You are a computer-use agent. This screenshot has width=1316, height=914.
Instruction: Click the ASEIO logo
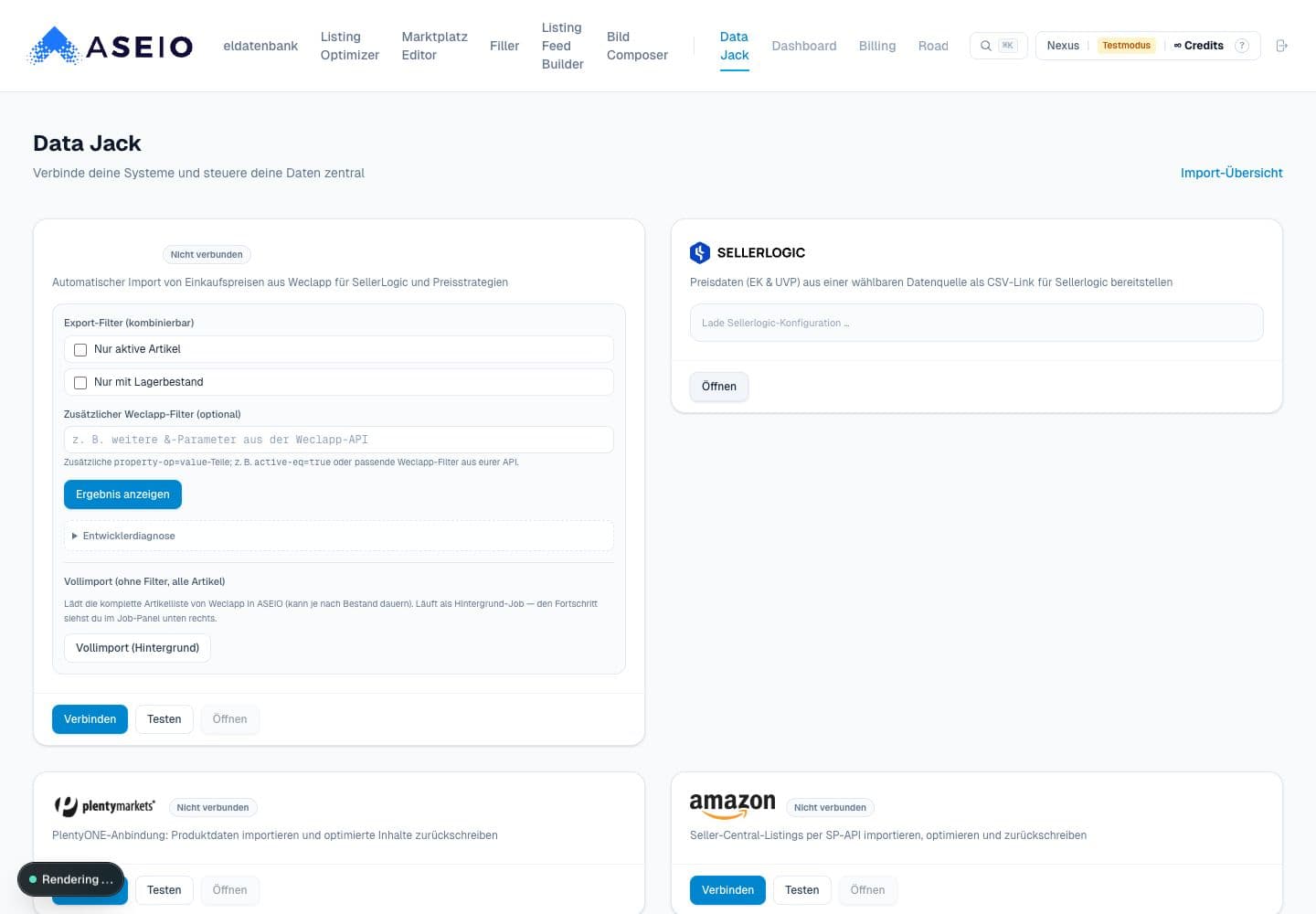111,46
